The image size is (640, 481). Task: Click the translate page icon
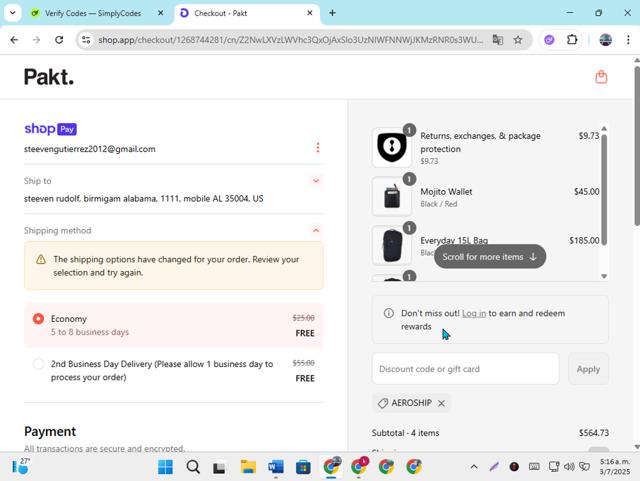(498, 40)
